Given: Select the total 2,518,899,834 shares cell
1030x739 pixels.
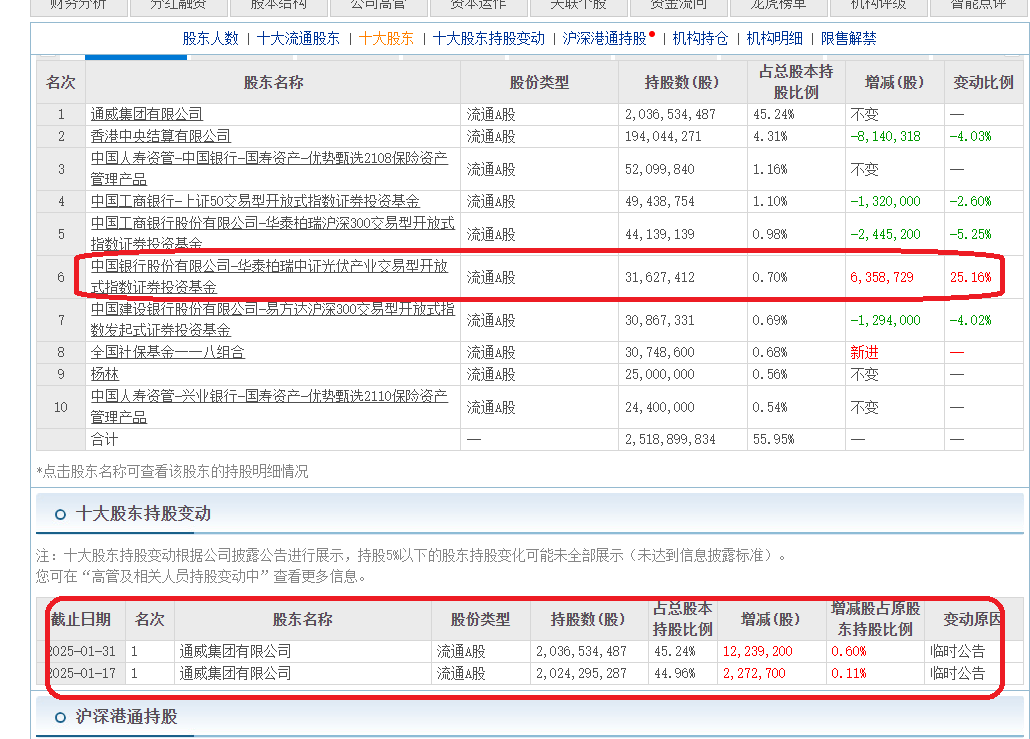Looking at the screenshot, I should (670, 439).
